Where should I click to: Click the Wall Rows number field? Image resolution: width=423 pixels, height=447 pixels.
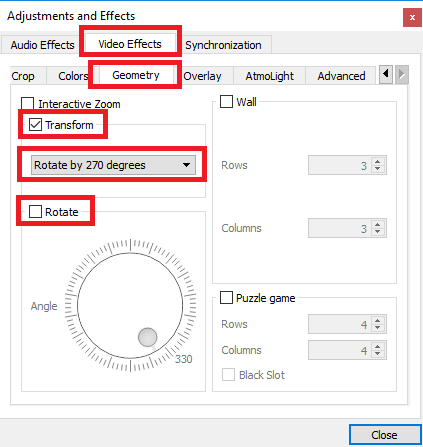(340, 165)
